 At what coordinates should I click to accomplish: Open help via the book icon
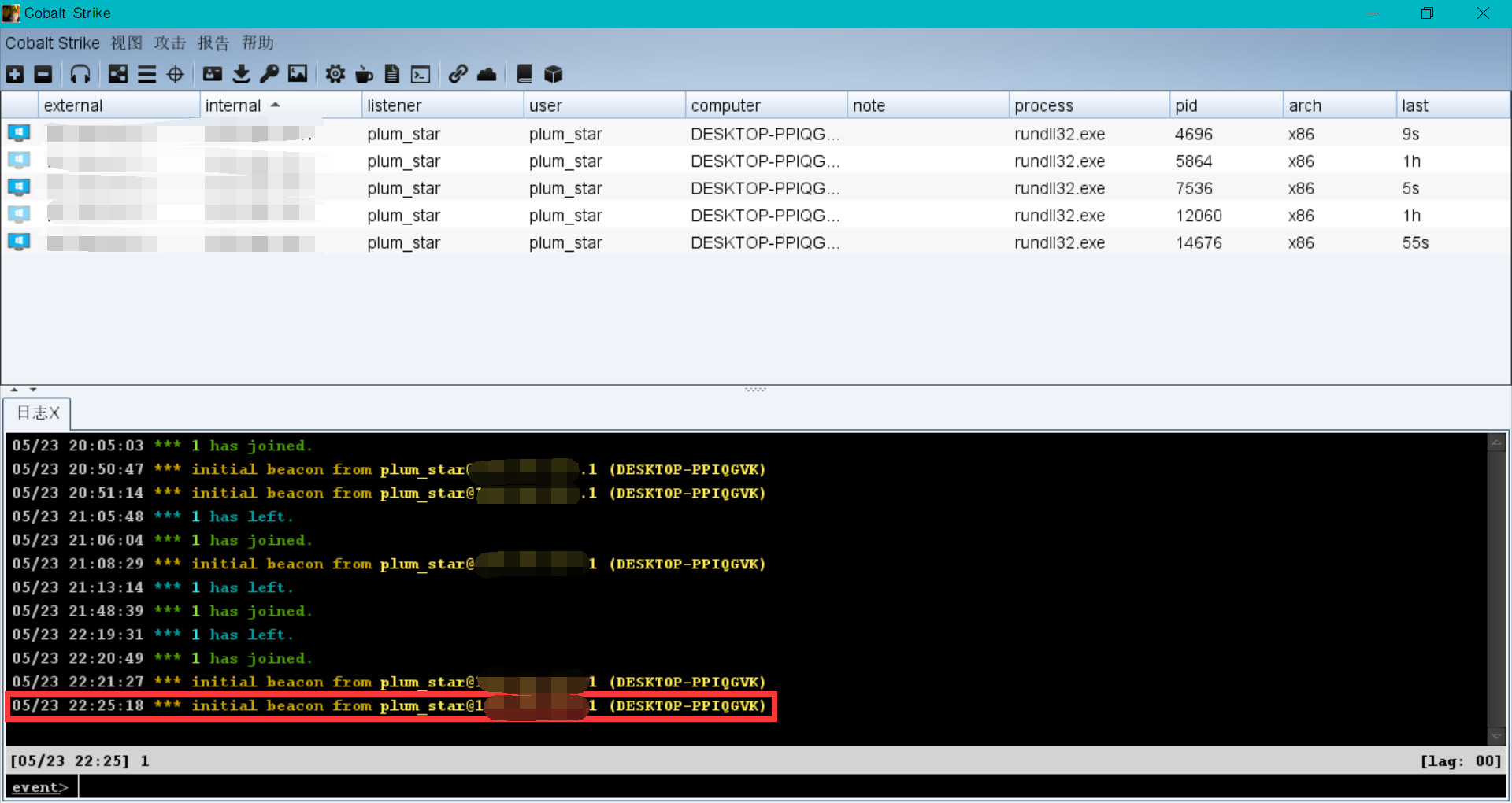tap(524, 74)
